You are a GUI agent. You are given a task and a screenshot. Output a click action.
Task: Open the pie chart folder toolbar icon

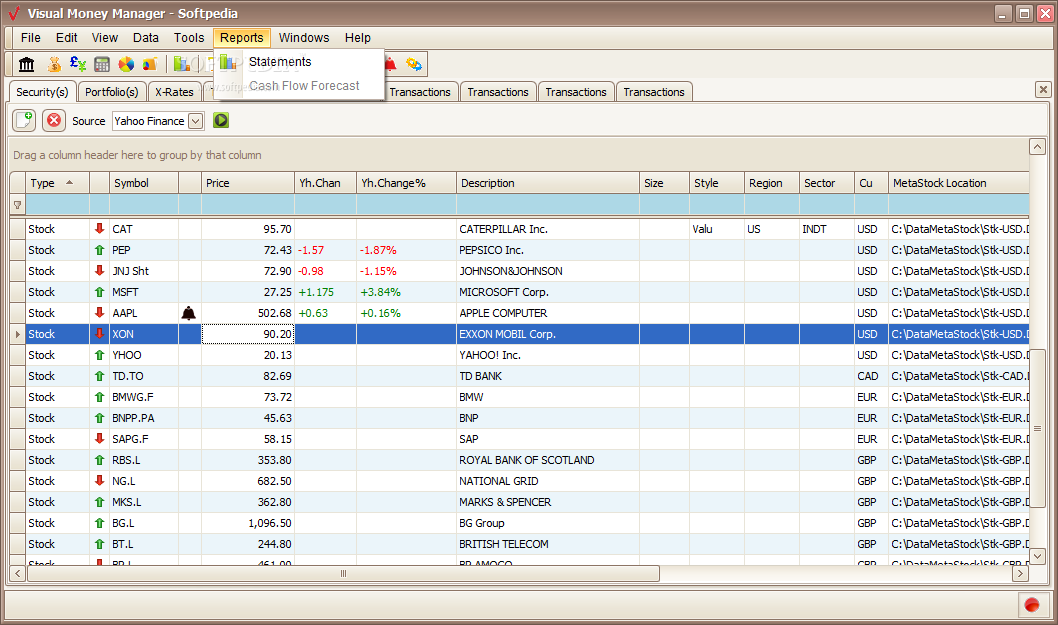[150, 64]
